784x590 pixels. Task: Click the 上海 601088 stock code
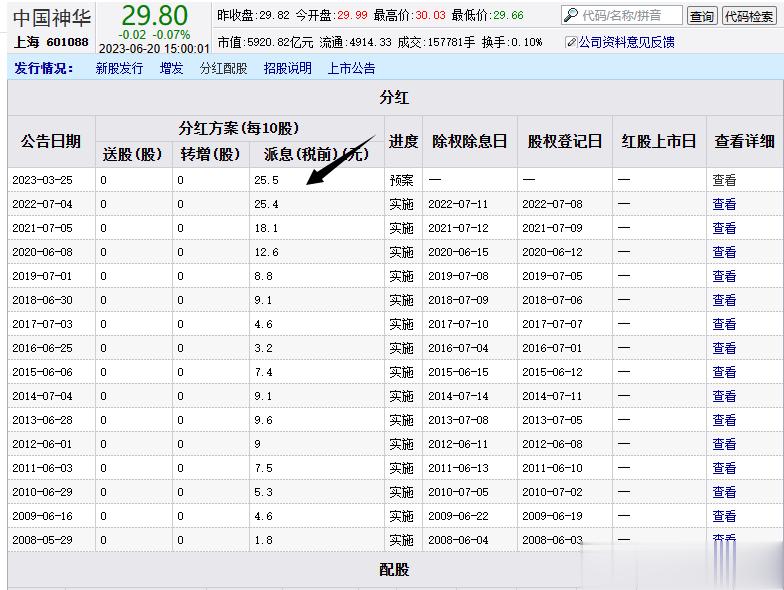(x=51, y=42)
